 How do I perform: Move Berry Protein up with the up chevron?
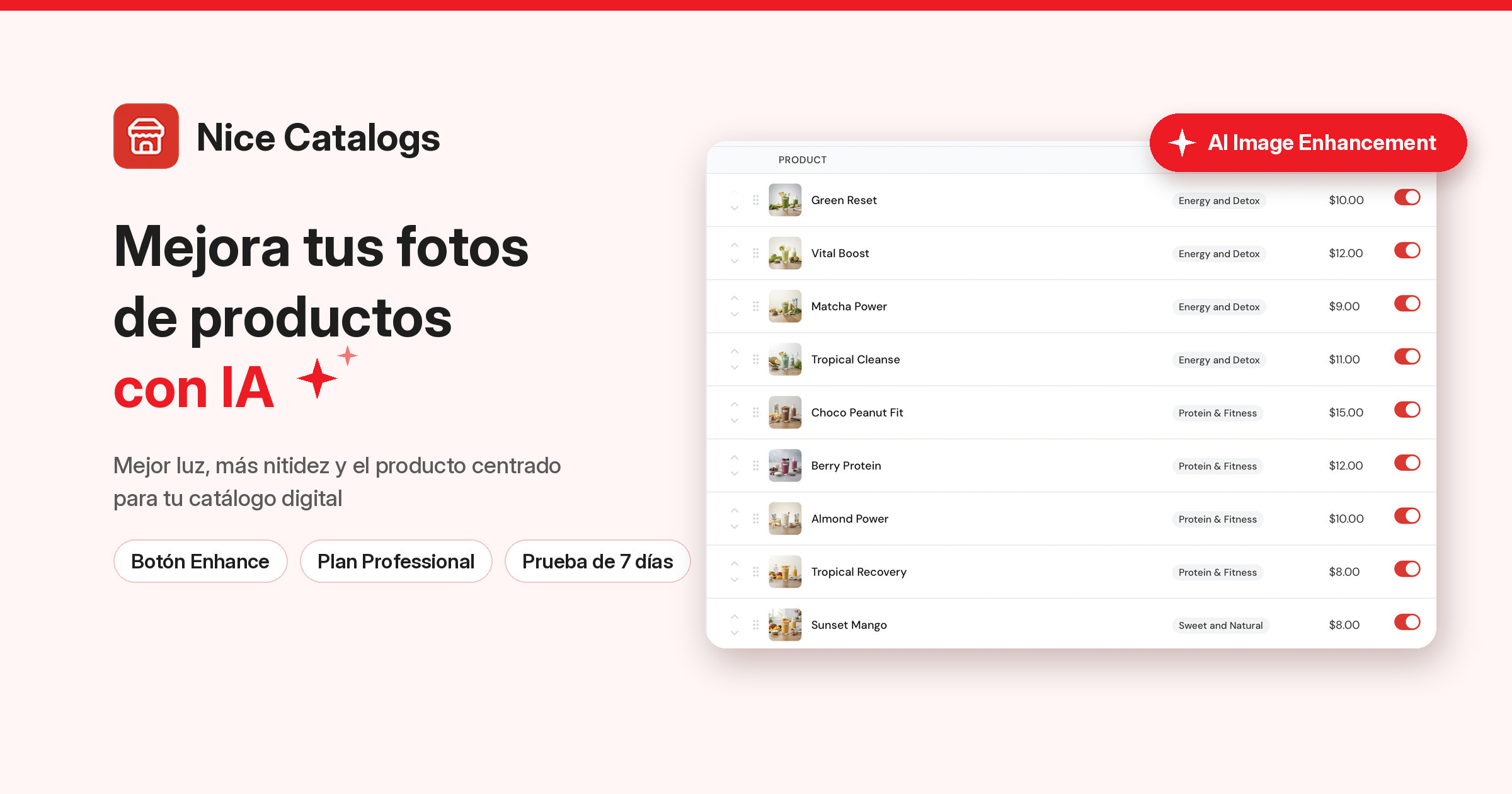click(735, 457)
